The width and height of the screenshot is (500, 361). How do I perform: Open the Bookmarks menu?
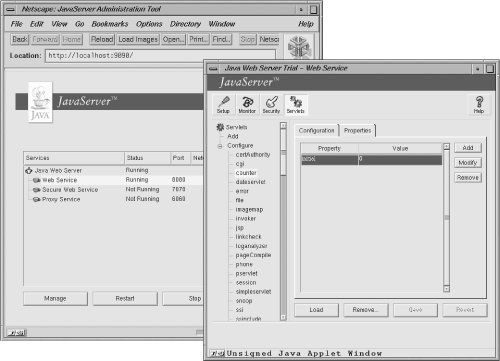coord(110,24)
